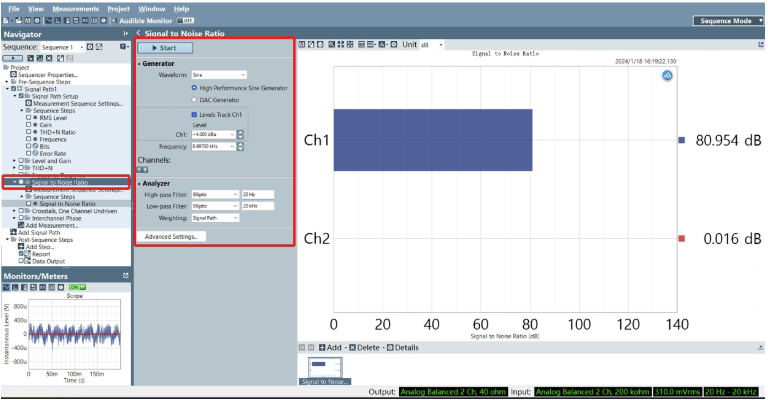
Task: Click the Audio Precision logo icon on graph
Action: click(666, 76)
